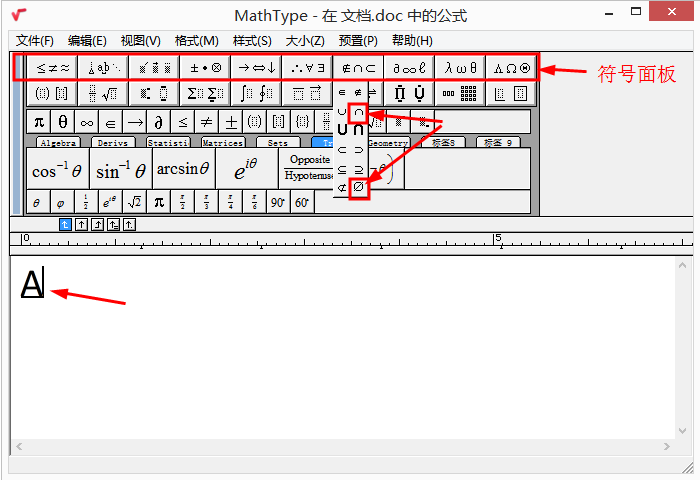Switch to the Sets tab
Viewport: 700px width, 480px height.
point(278,142)
